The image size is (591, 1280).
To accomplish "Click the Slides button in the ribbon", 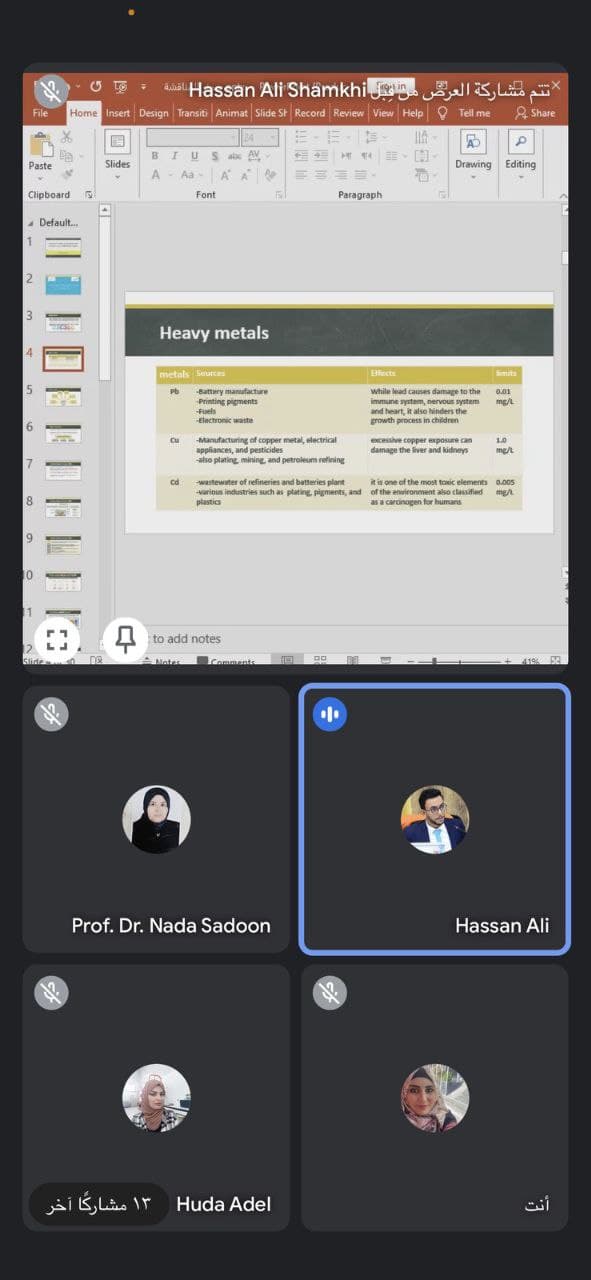I will point(117,151).
